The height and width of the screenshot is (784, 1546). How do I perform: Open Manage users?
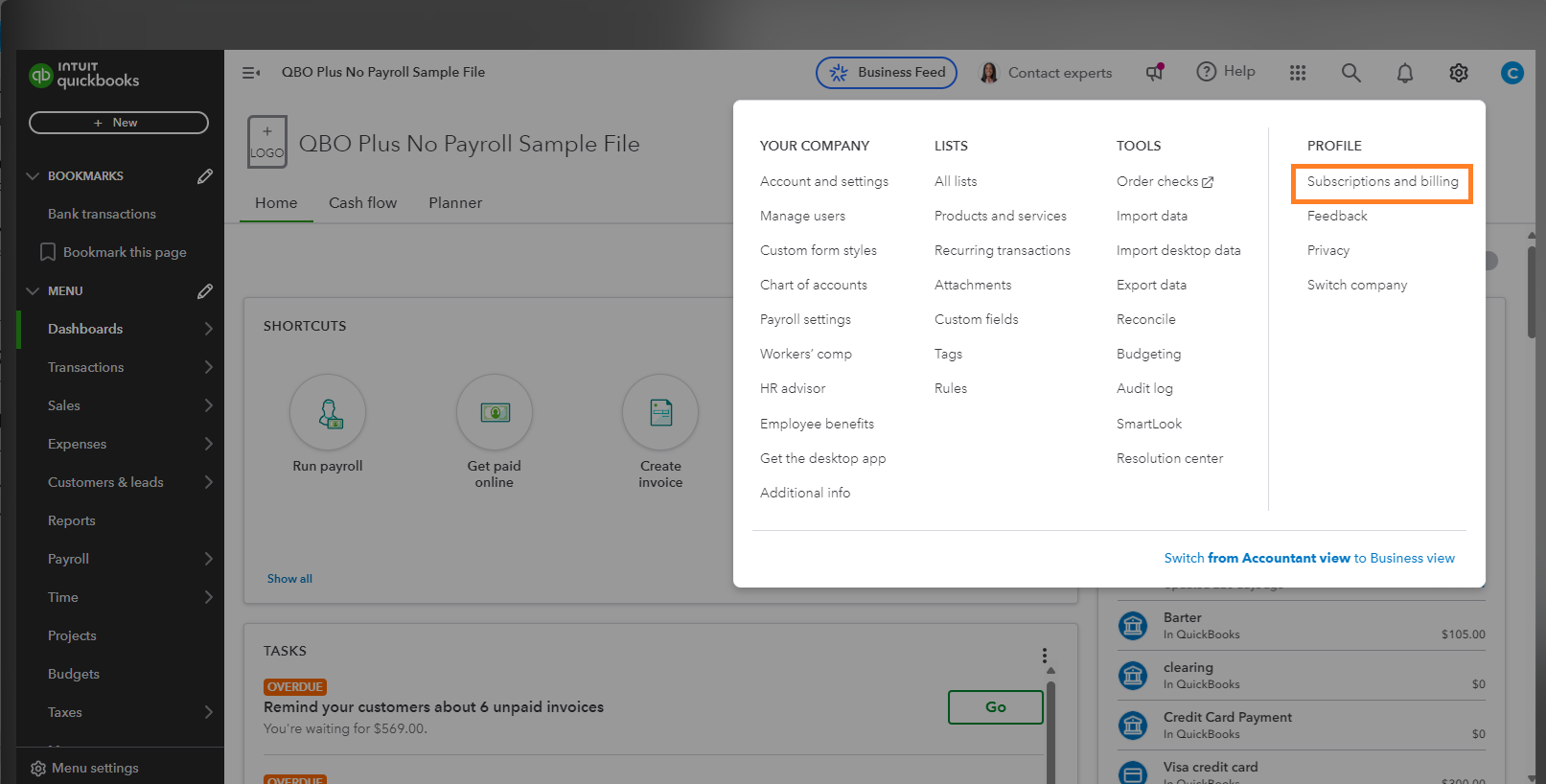pyautogui.click(x=803, y=216)
